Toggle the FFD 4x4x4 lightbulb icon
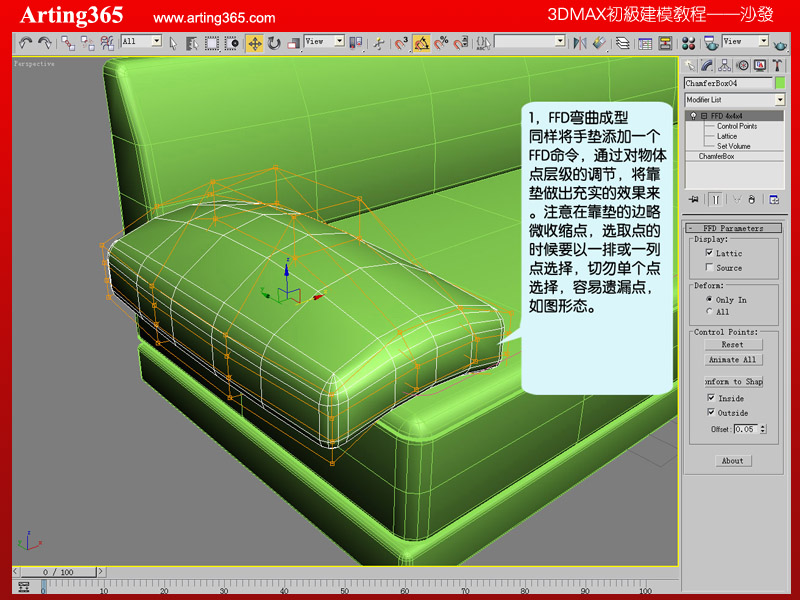 (693, 116)
